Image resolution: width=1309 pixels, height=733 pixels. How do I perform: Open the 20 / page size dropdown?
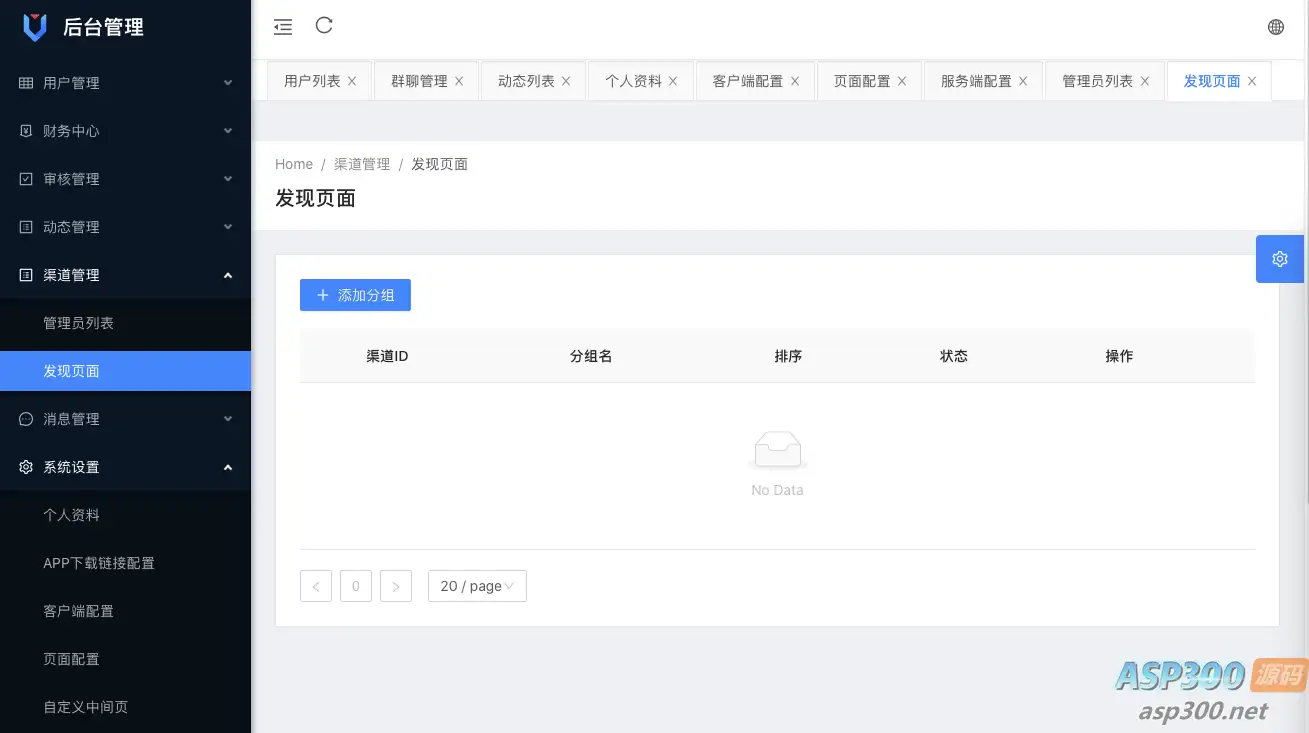click(477, 586)
